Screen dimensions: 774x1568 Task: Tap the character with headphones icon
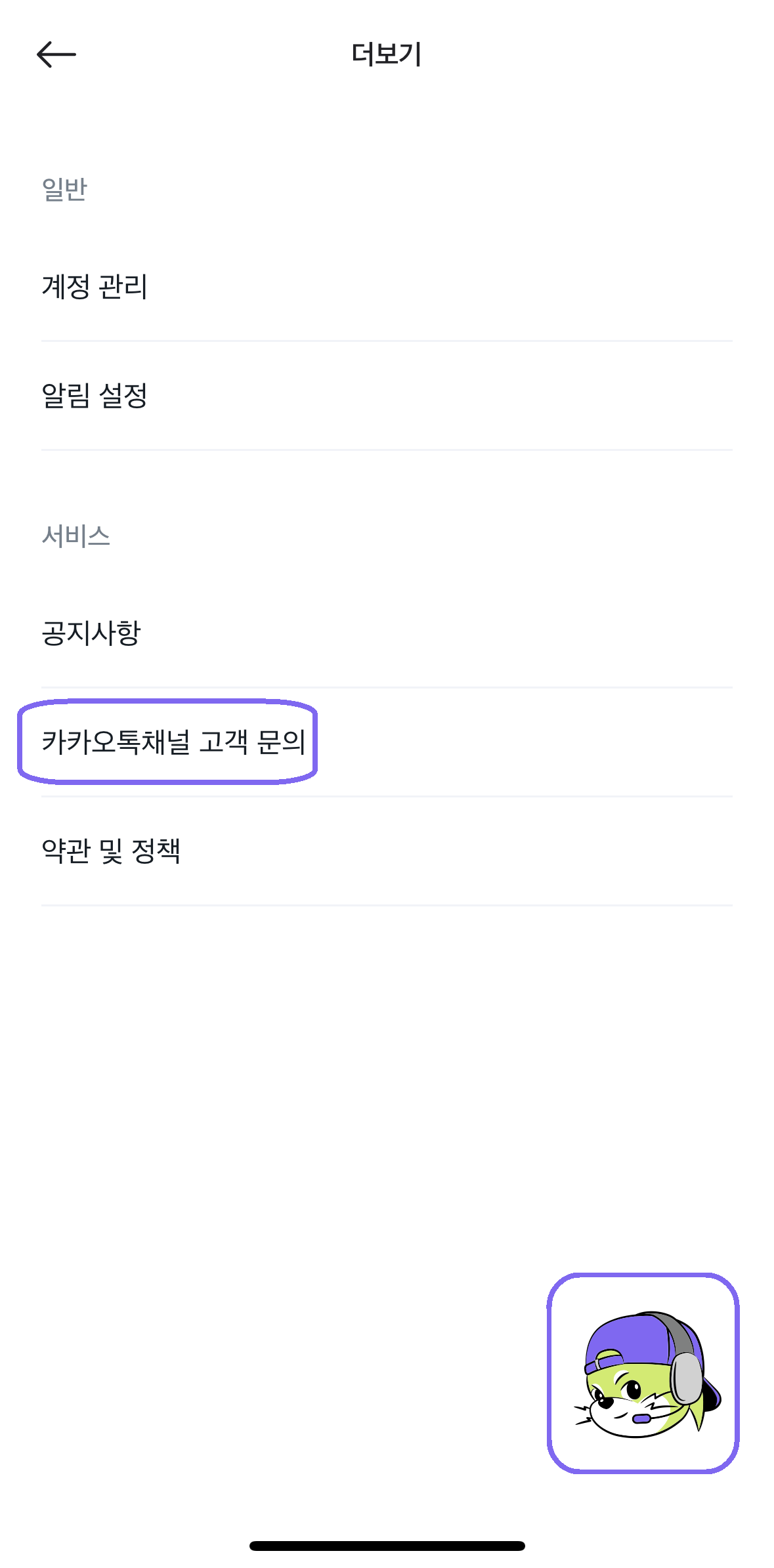[x=643, y=1373]
